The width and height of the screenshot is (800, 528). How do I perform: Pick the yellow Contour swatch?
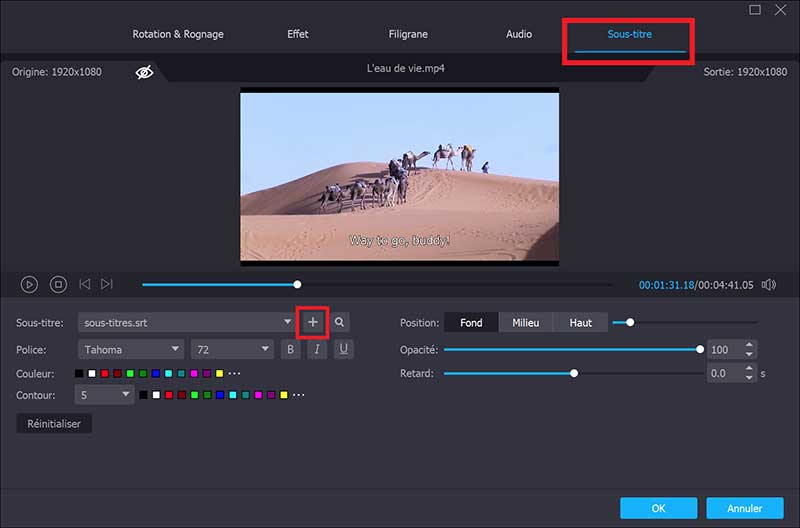[x=284, y=395]
